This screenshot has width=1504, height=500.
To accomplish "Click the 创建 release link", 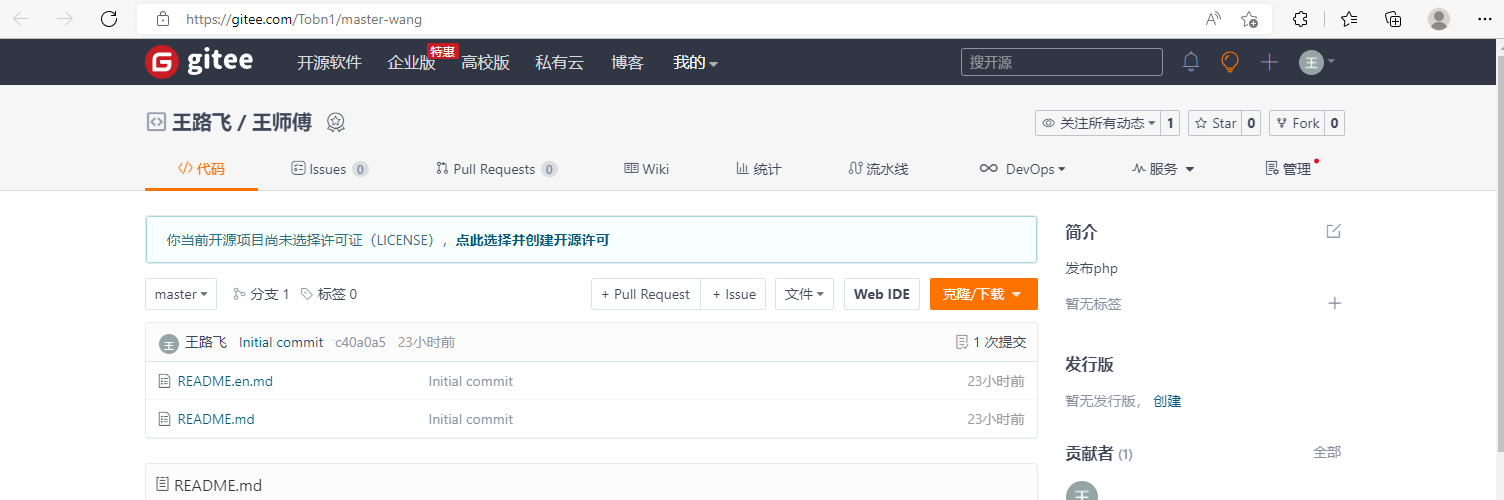I will [x=1167, y=401].
